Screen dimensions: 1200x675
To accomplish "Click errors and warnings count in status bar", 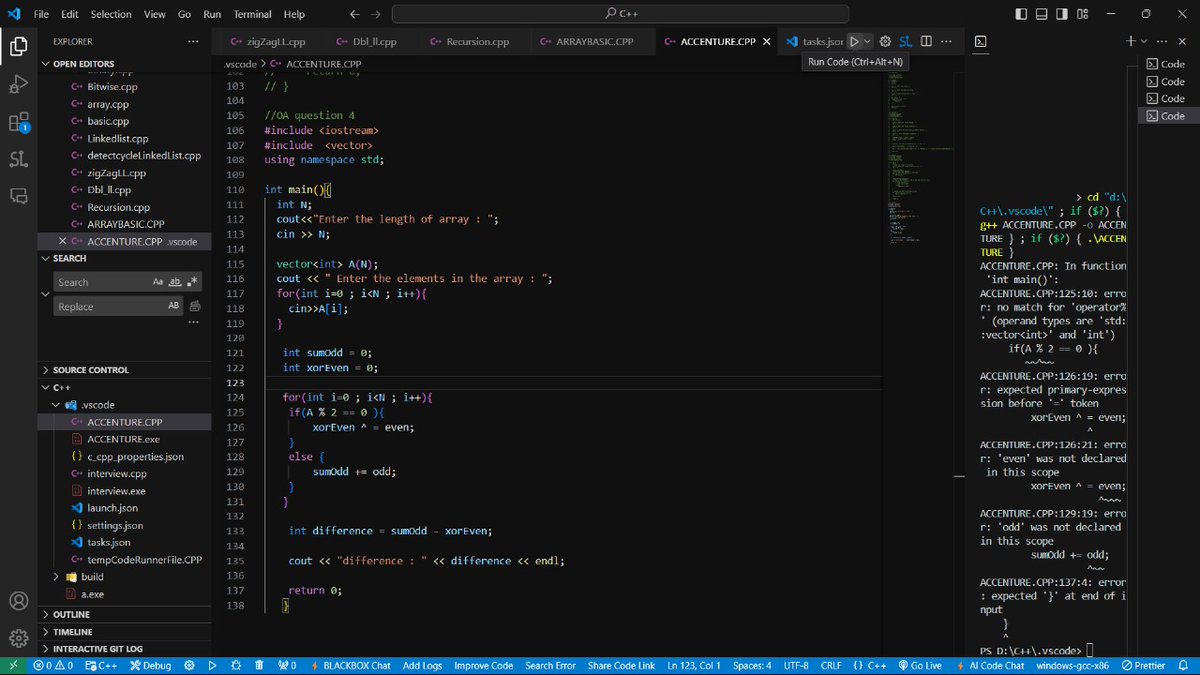I will point(52,665).
